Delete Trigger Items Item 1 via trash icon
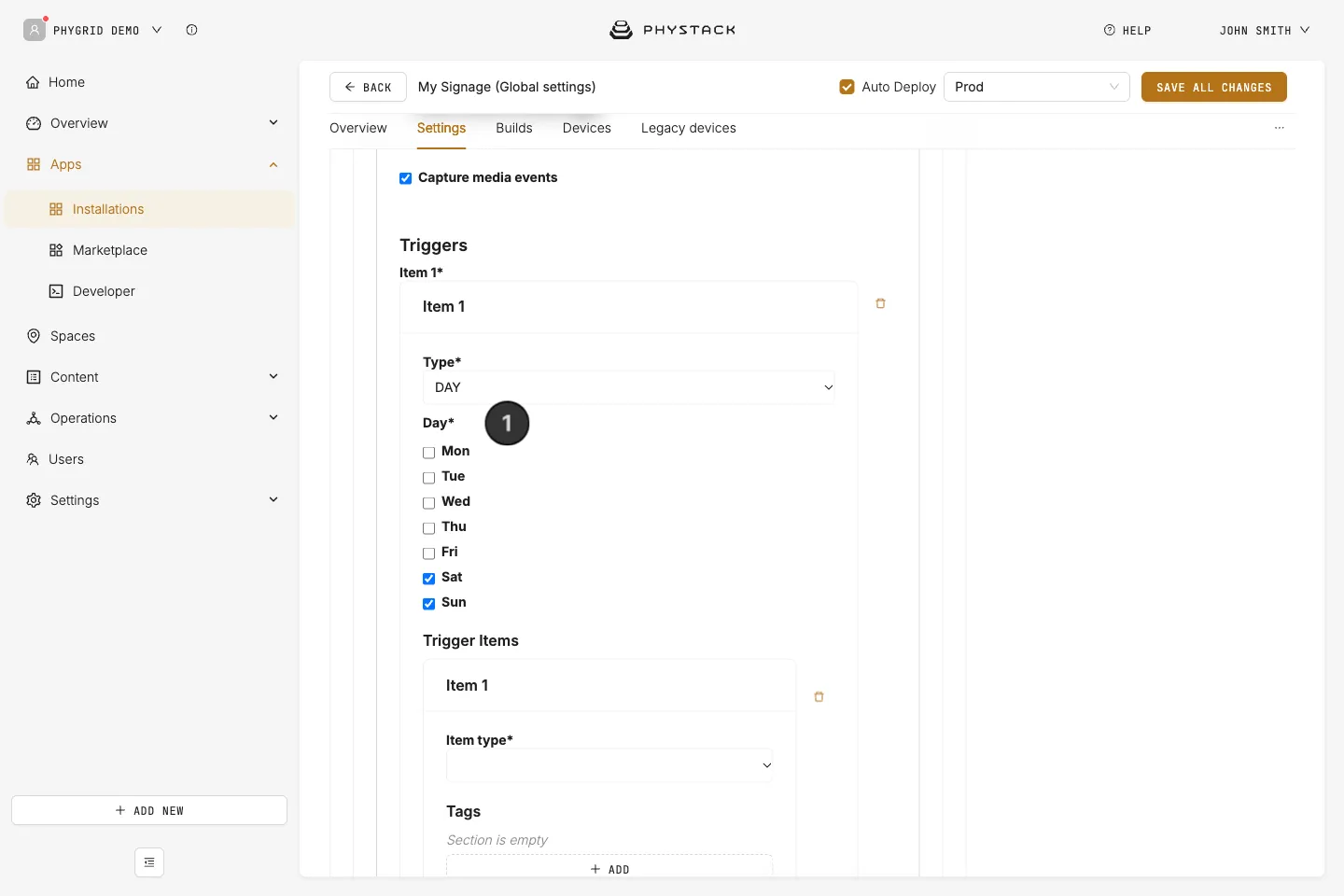 (x=819, y=697)
